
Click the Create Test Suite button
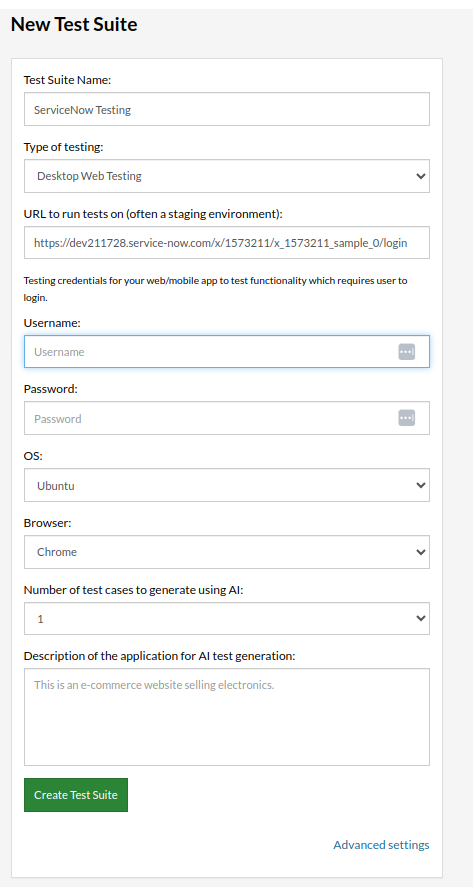(x=76, y=795)
